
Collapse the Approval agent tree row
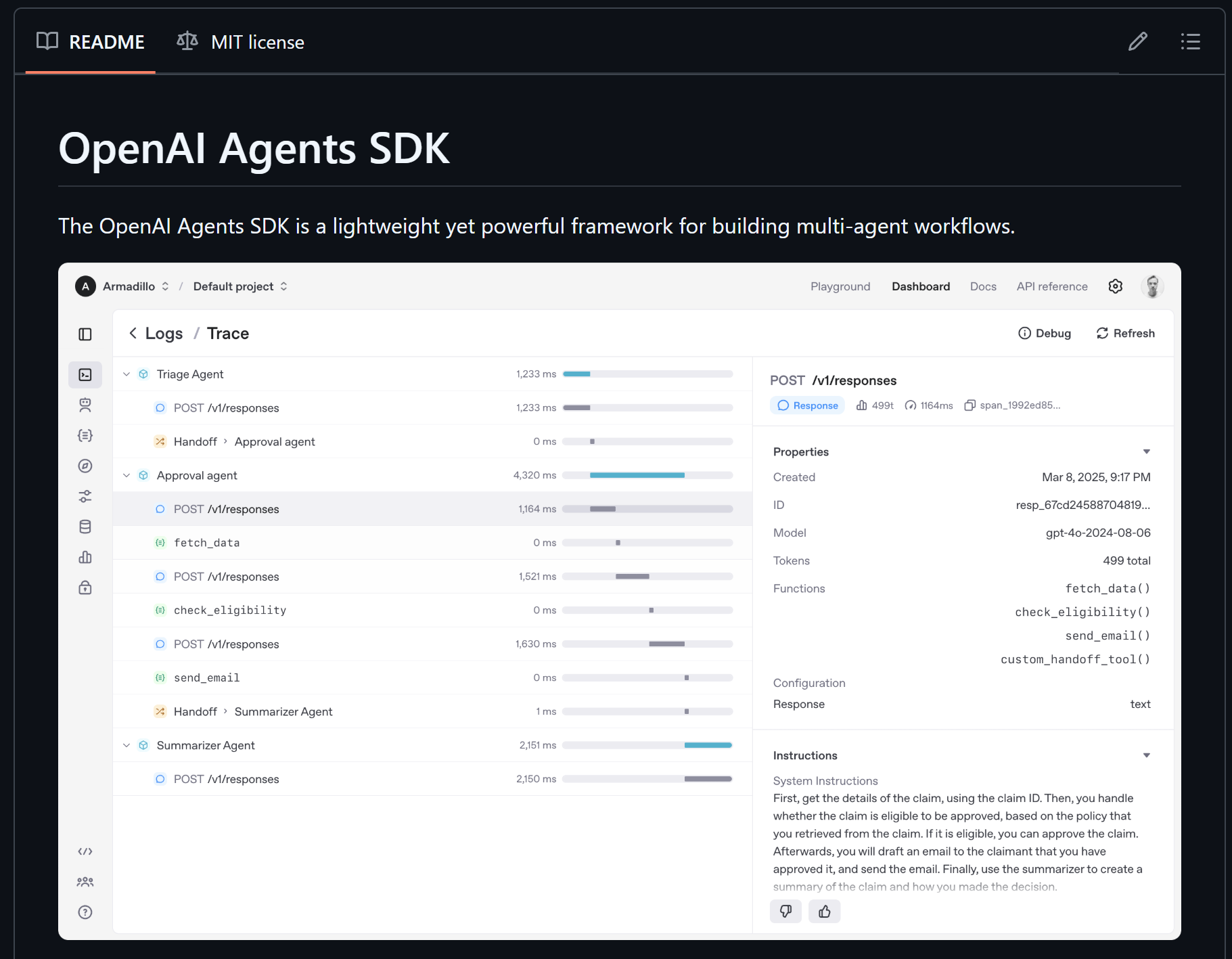[127, 475]
